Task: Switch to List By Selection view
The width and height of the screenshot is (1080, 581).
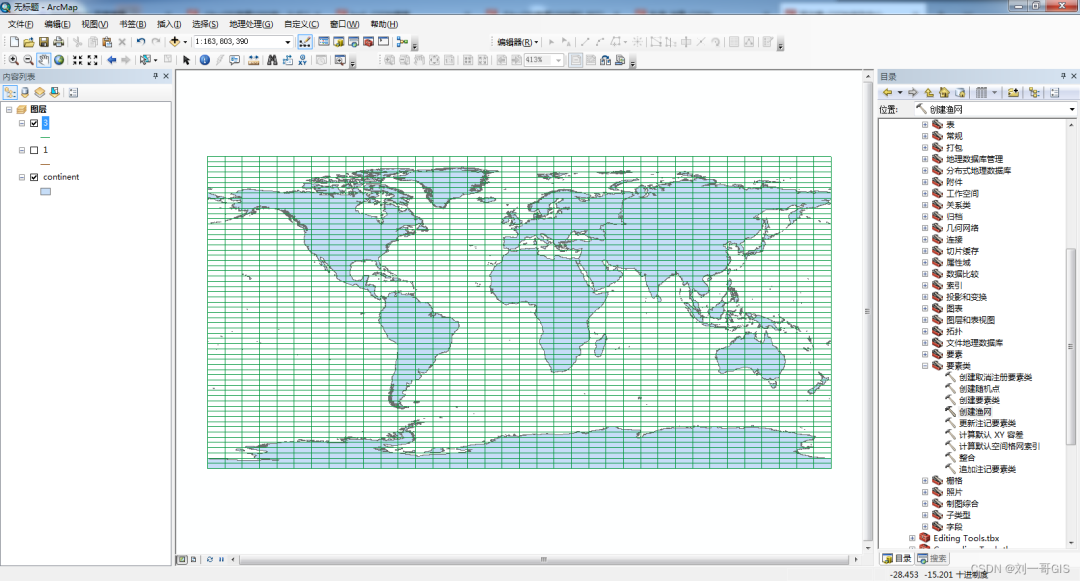Action: click(54, 92)
